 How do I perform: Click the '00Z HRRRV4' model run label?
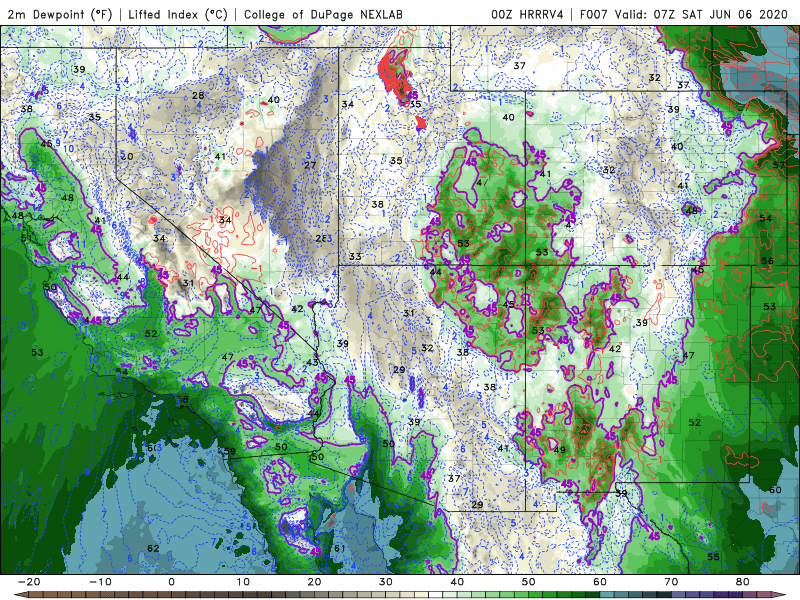[527, 14]
